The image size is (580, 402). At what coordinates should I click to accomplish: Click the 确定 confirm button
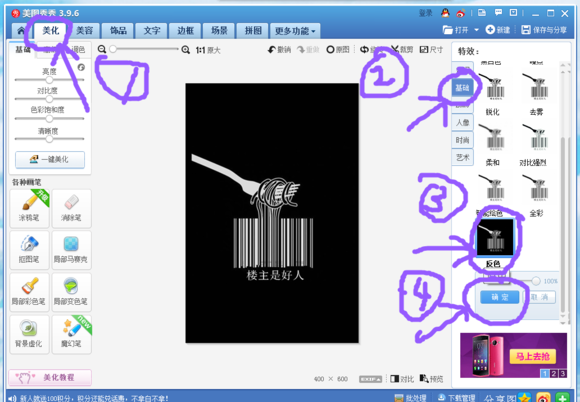pos(499,297)
